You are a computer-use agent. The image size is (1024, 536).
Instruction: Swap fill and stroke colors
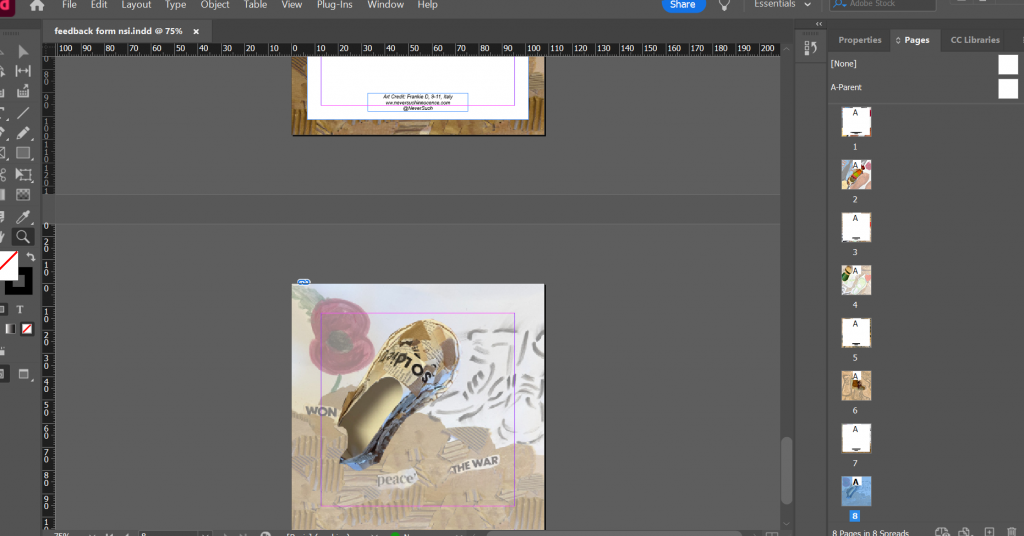[x=31, y=258]
